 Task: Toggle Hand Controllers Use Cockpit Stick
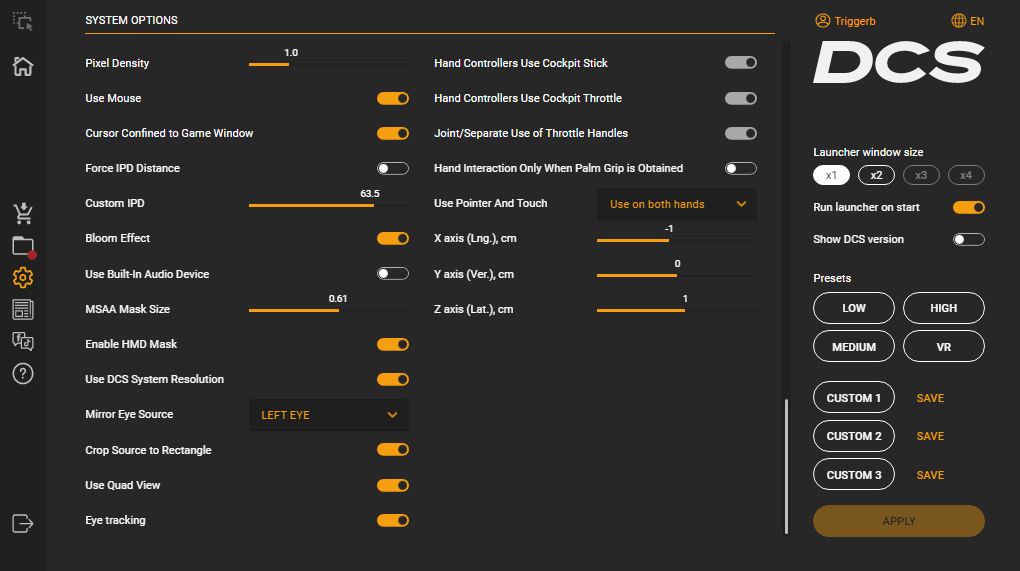coord(741,63)
